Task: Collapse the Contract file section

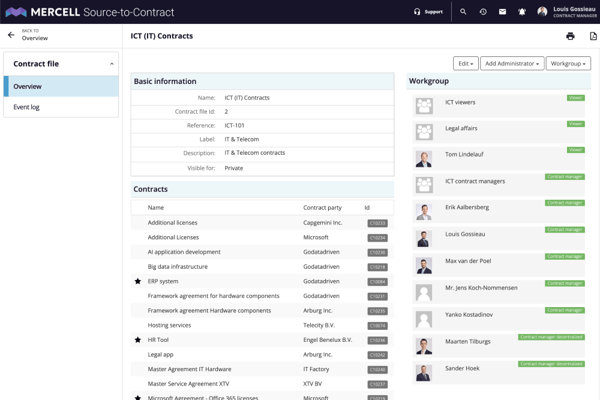Action: click(112, 64)
